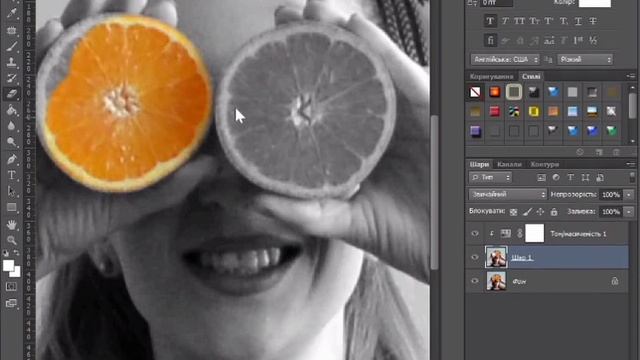Change the screen mode
The width and height of the screenshot is (640, 360).
coord(11,303)
